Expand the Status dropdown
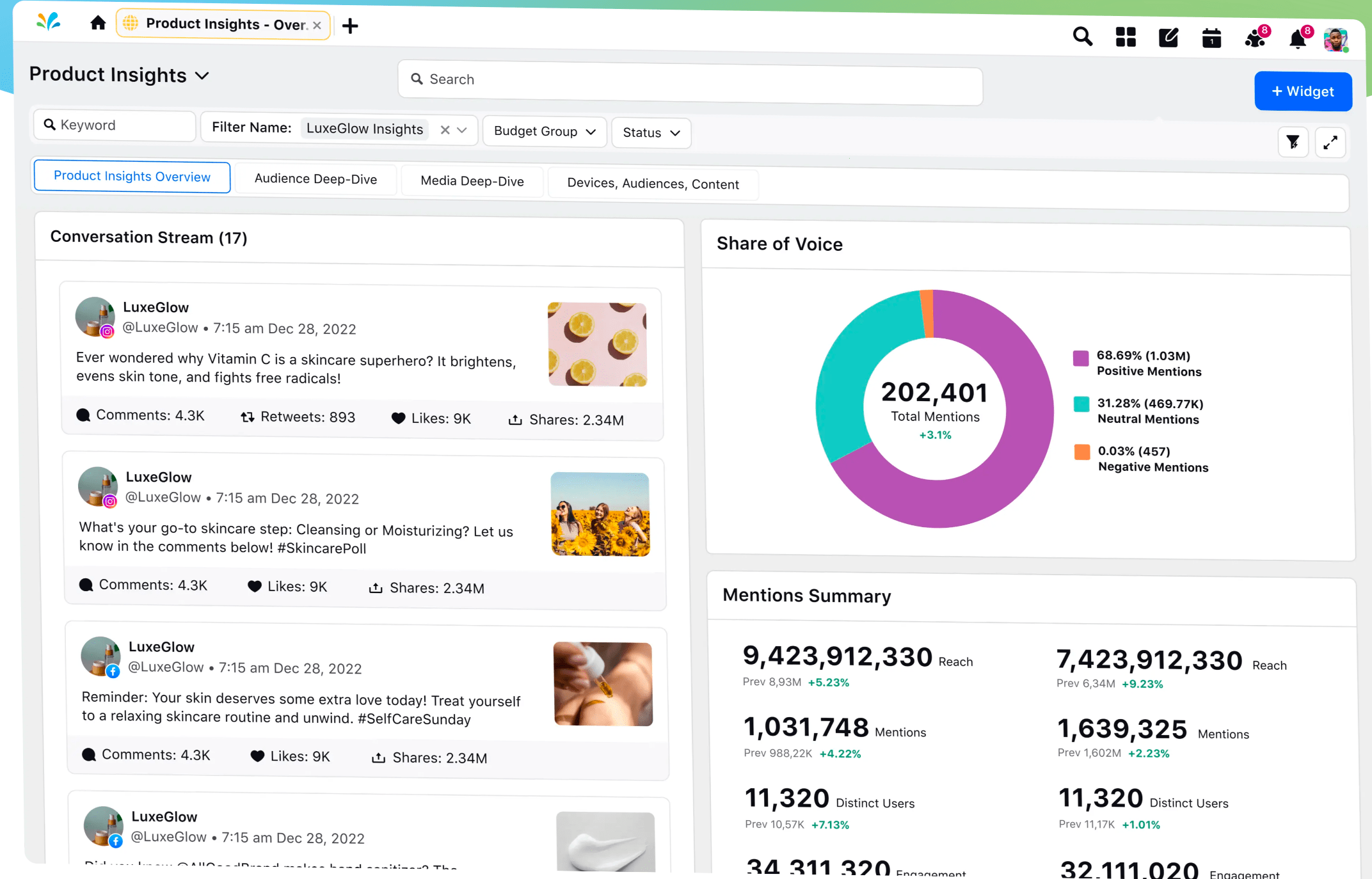This screenshot has width=1372, height=879. tap(650, 133)
